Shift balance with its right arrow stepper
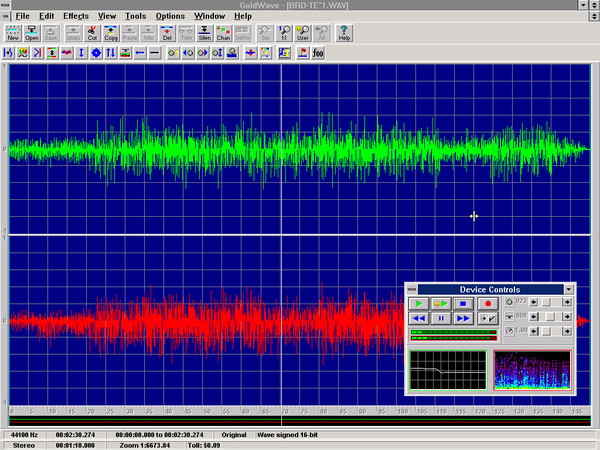600x450 pixels. pyautogui.click(x=567, y=317)
